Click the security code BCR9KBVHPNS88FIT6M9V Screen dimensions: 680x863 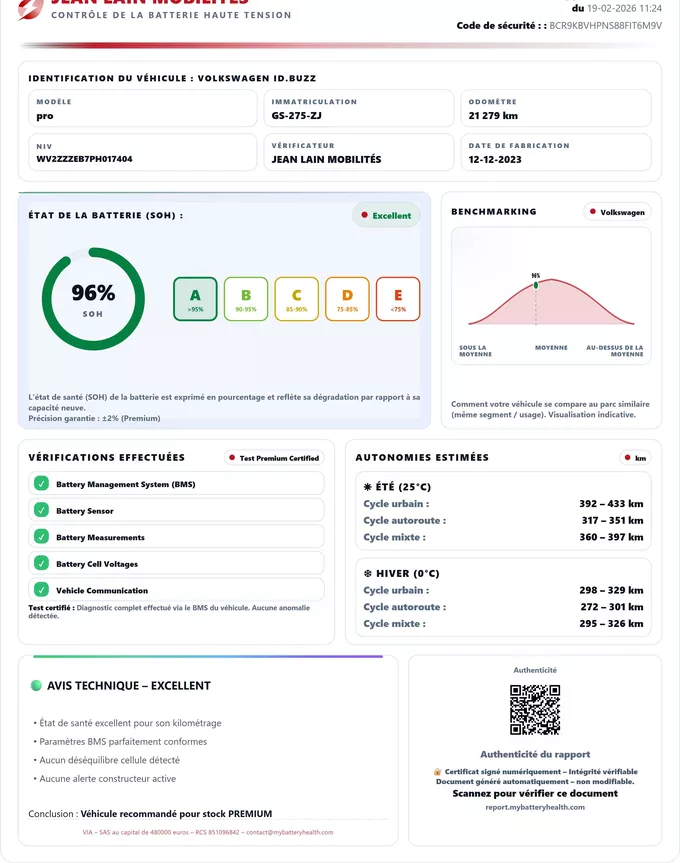point(605,25)
